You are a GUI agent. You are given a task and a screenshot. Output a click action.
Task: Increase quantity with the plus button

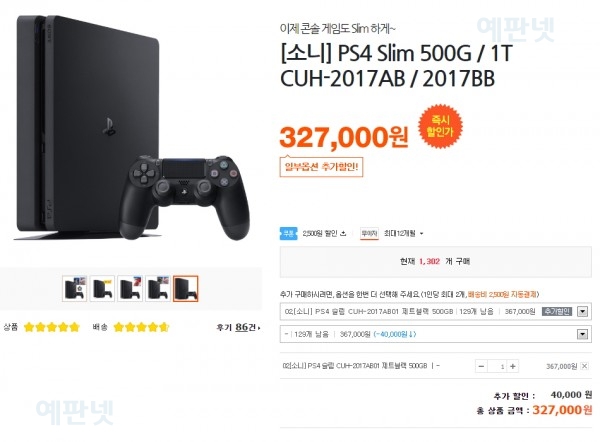click(513, 366)
